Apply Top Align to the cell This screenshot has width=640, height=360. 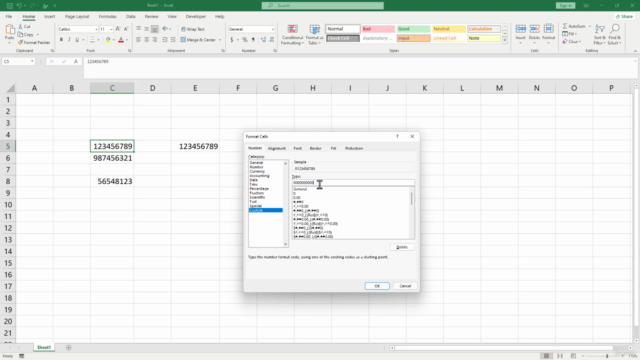(x=139, y=29)
